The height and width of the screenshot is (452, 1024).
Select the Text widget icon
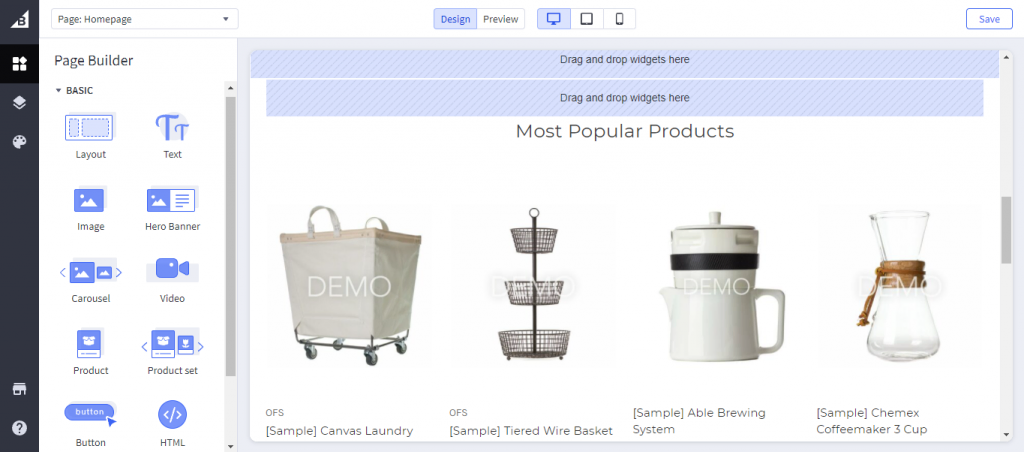172,127
